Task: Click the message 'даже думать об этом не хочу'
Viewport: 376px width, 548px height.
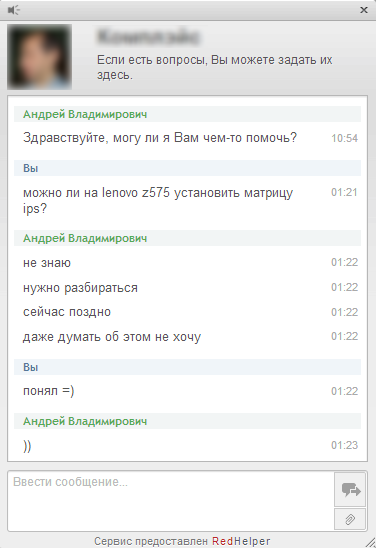Action: [112, 337]
